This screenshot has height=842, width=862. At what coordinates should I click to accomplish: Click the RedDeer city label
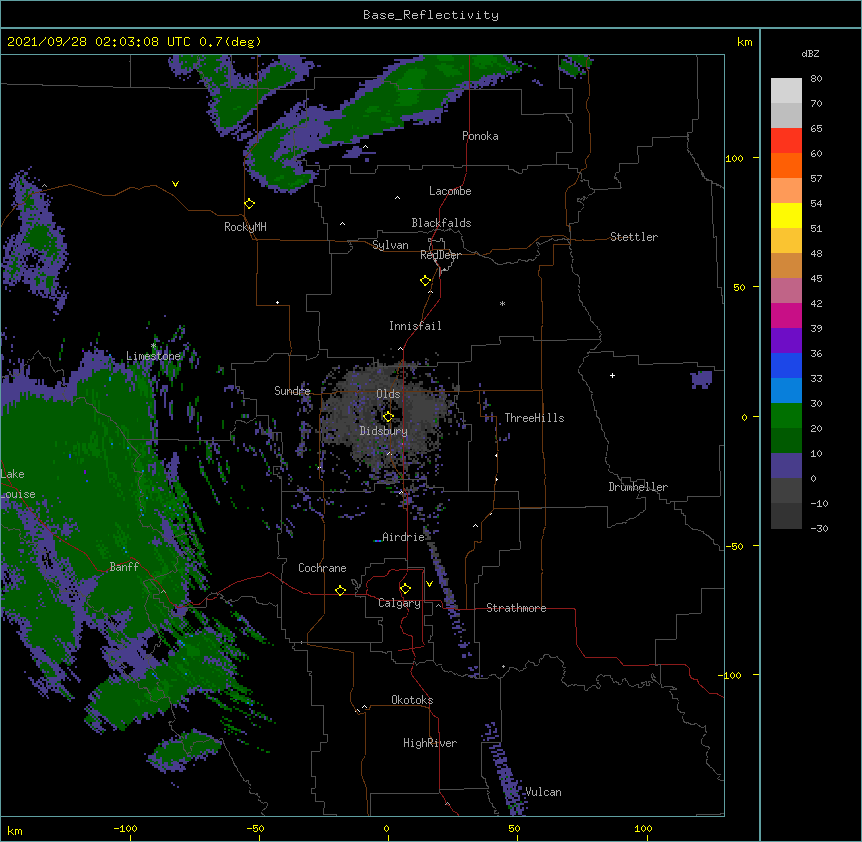coord(440,255)
